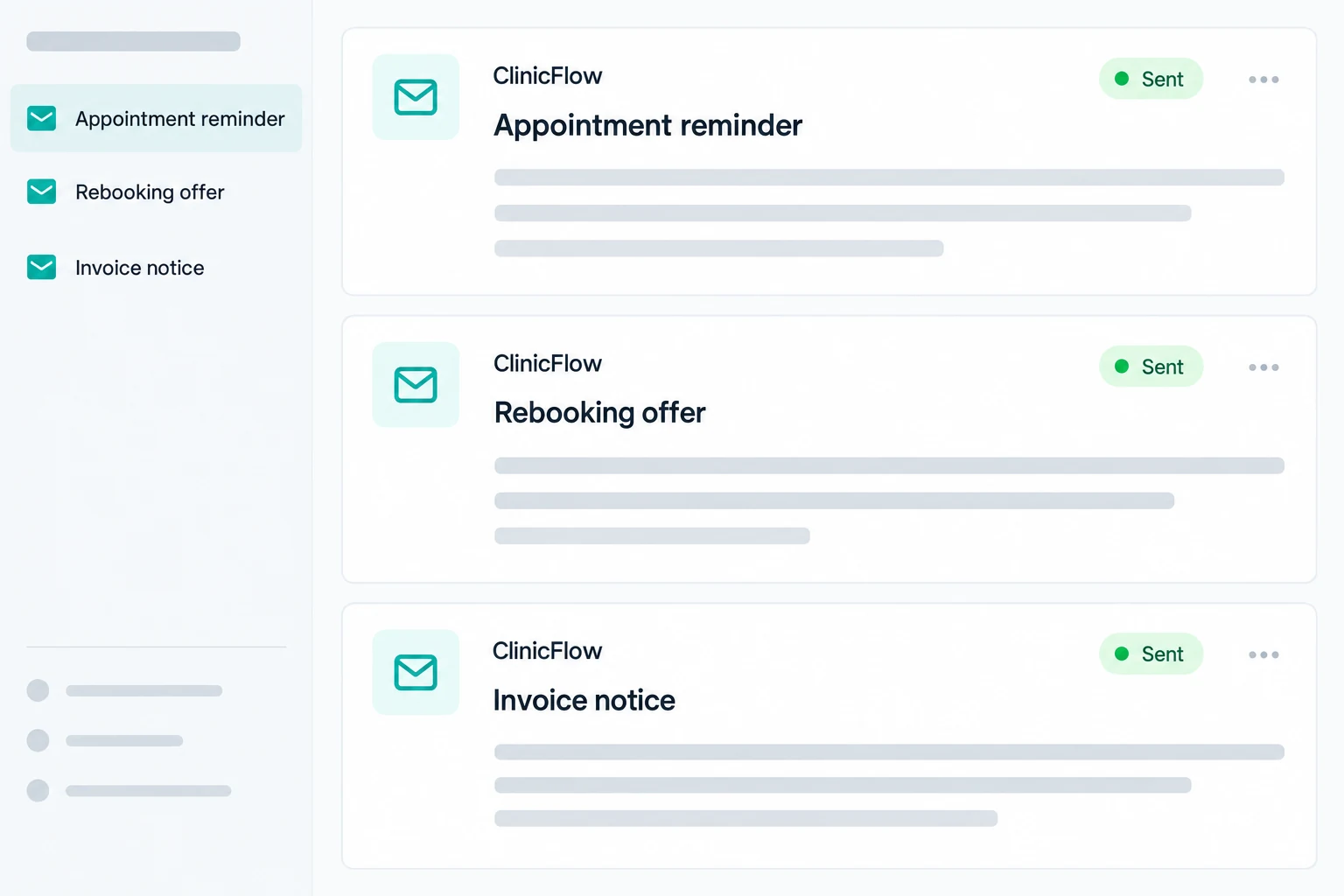
Task: Click the envelope icon beside Rebooking offer in sidebar
Action: tap(42, 192)
